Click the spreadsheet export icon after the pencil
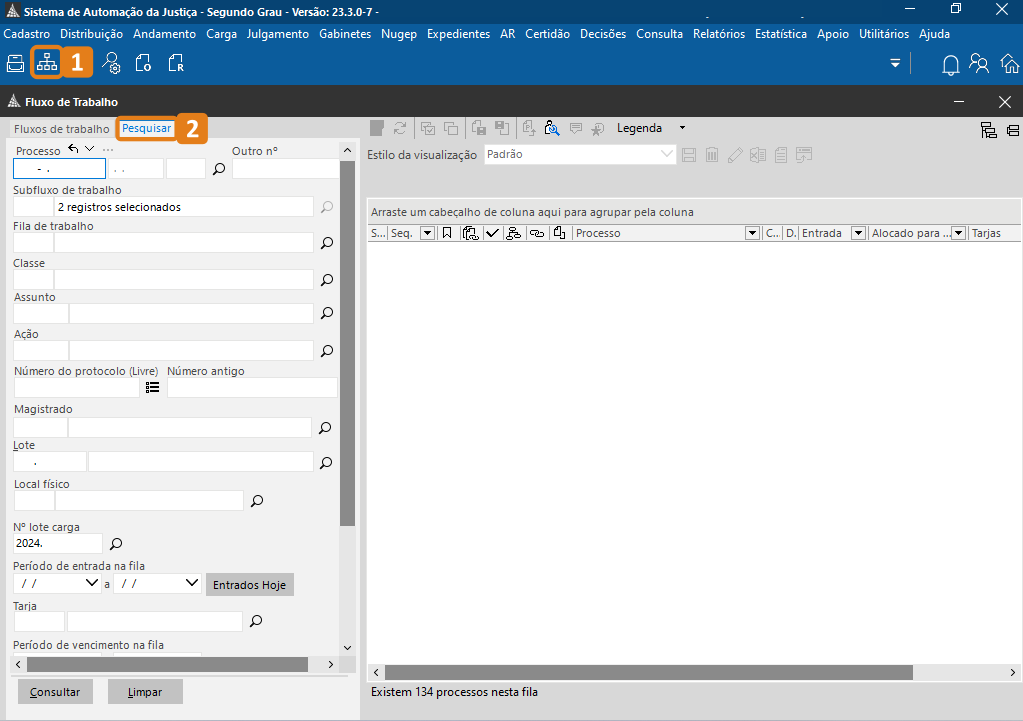This screenshot has height=721, width=1023. (x=757, y=155)
